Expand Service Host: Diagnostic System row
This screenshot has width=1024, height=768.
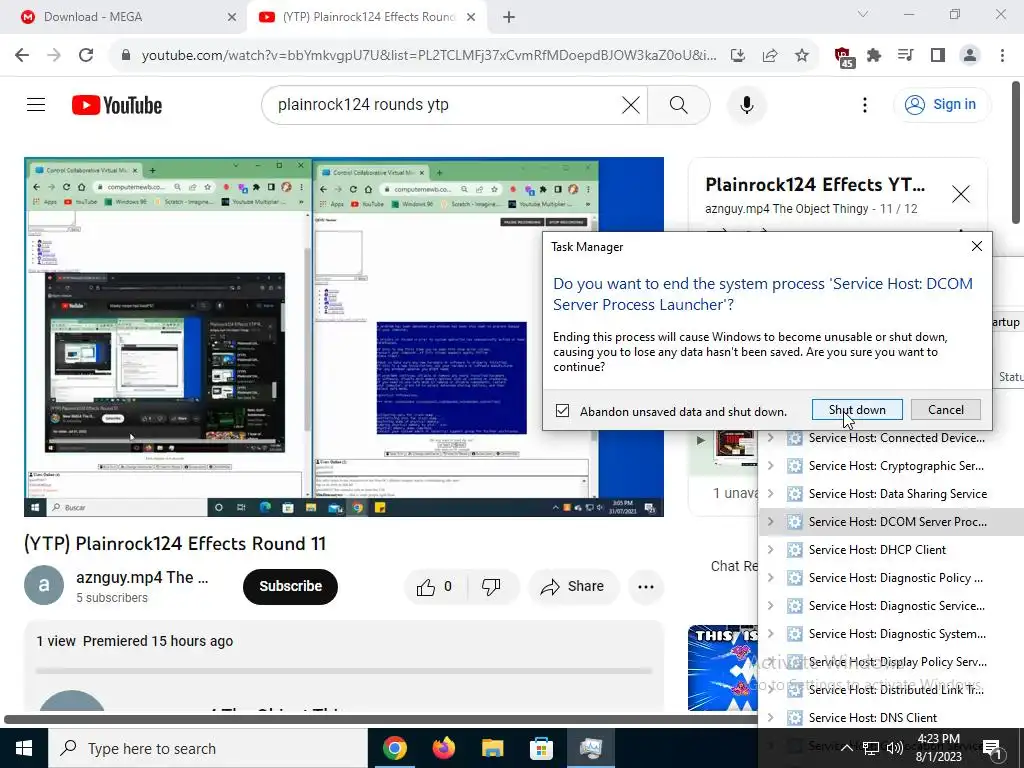pyautogui.click(x=771, y=634)
